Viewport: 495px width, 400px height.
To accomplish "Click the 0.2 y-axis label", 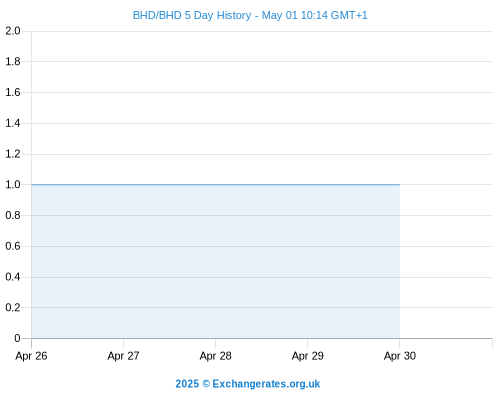I will pos(13,307).
